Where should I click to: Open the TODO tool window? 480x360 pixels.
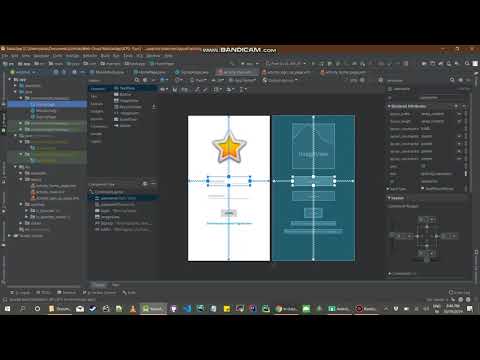43,293
